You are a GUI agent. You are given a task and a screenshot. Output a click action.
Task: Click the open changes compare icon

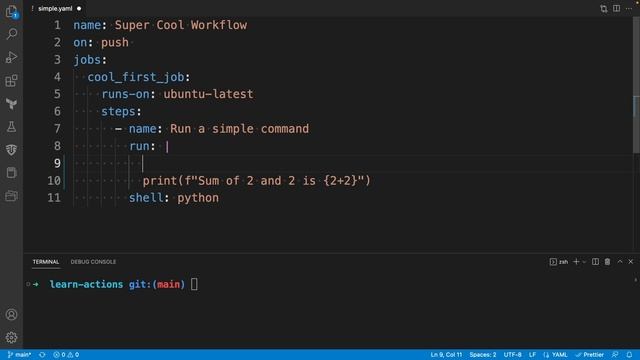pos(604,9)
